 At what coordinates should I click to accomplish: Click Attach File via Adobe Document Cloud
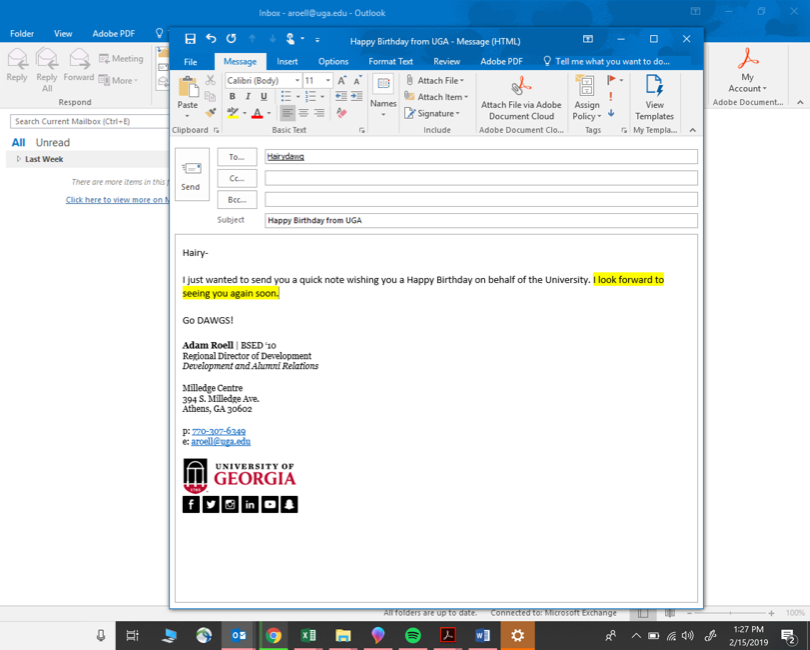click(x=521, y=98)
